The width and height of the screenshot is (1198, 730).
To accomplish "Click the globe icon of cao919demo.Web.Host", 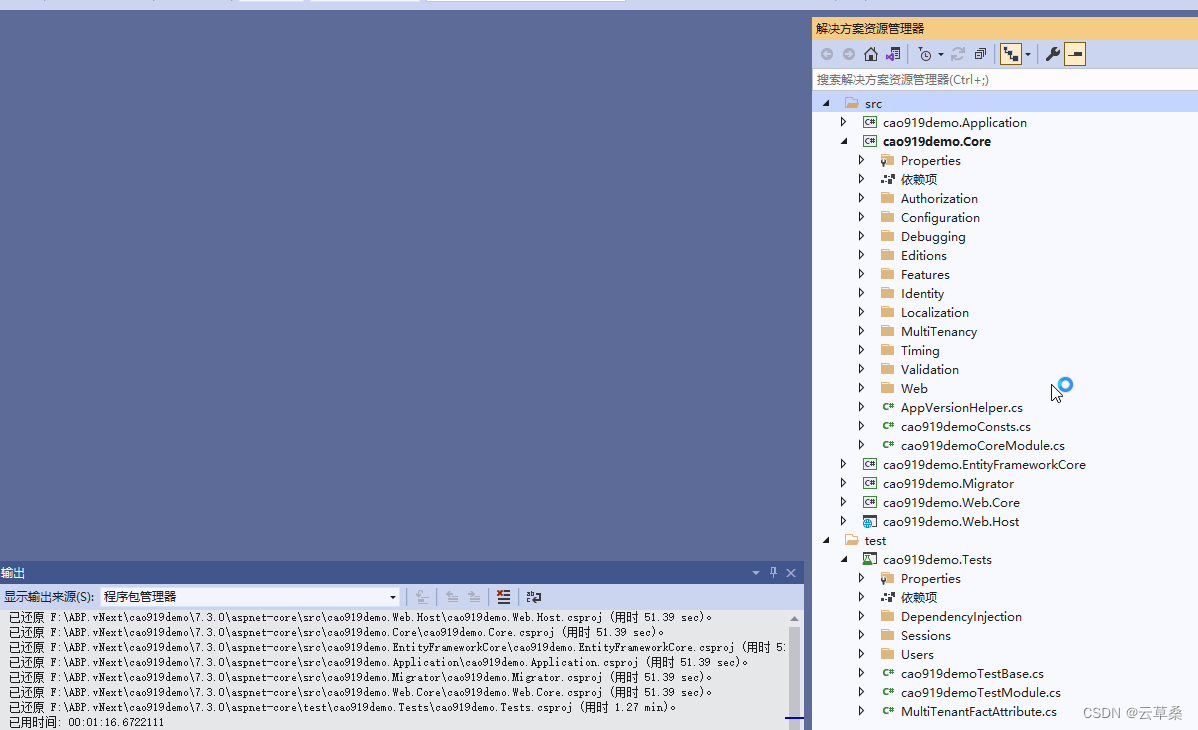I will pos(869,521).
